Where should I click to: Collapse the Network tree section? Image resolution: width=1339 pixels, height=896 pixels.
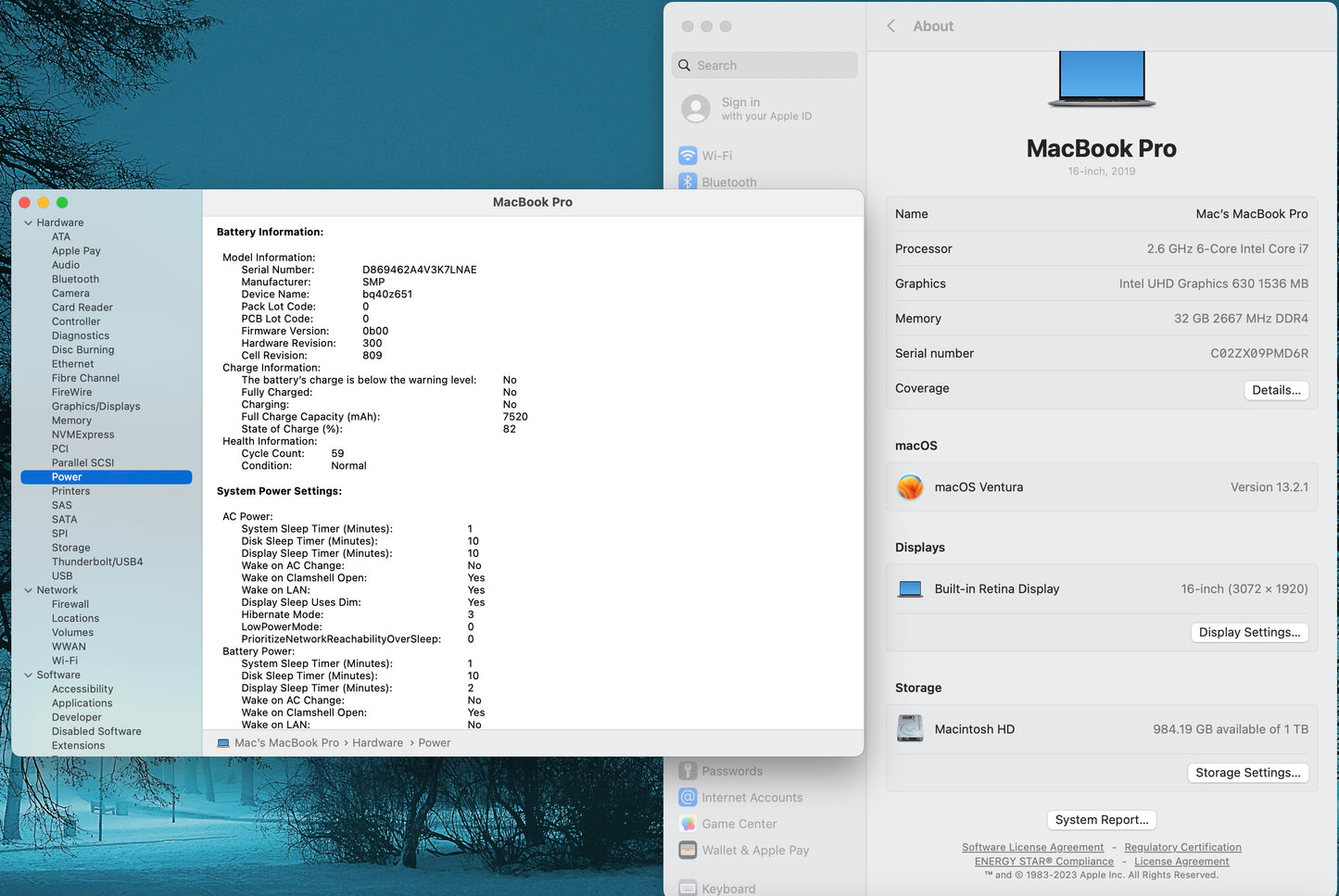coord(28,590)
